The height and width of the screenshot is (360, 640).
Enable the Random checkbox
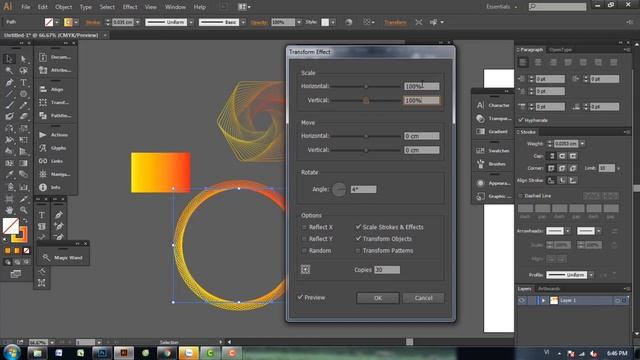click(304, 251)
